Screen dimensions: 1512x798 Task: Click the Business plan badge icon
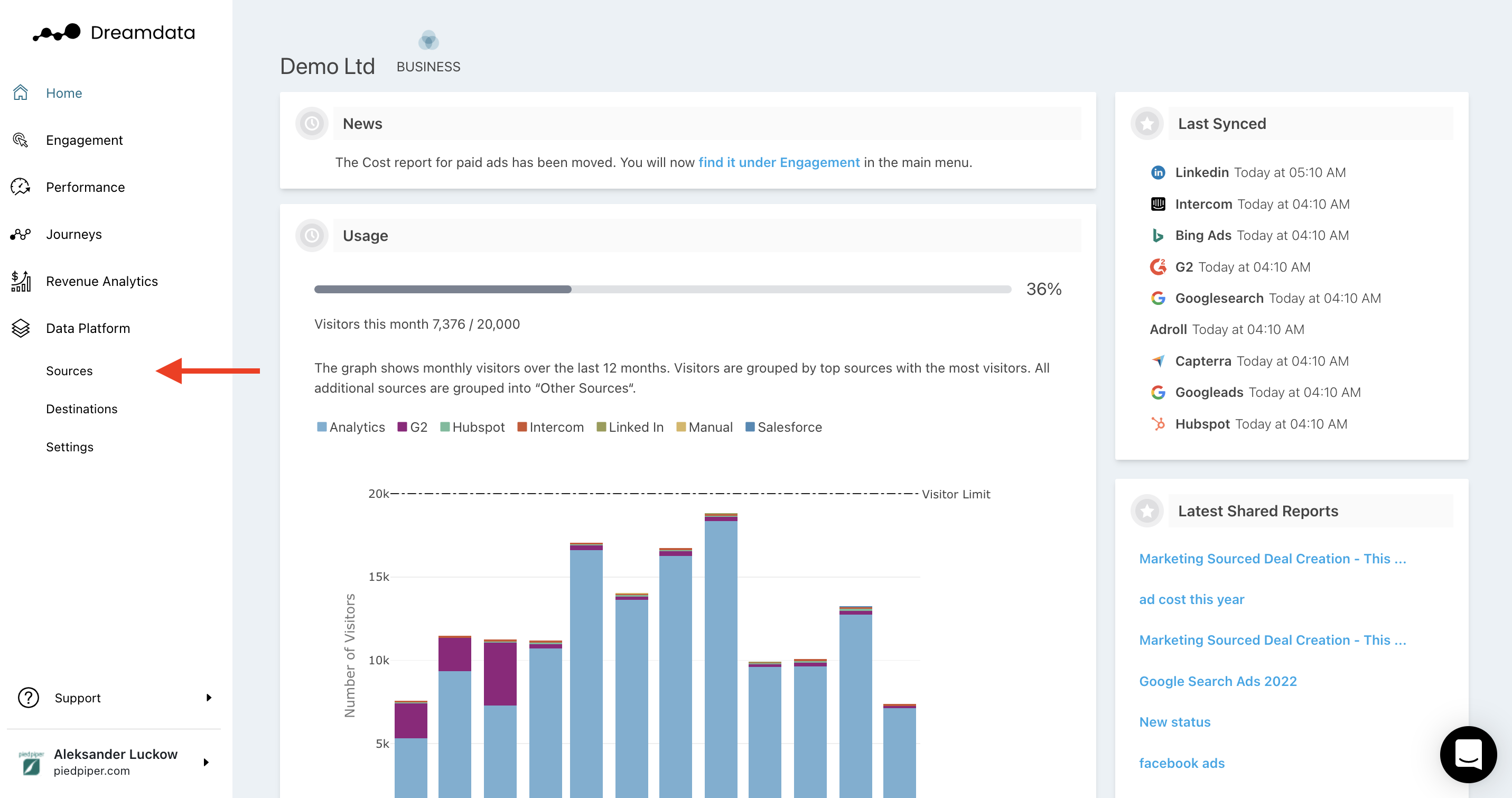coord(428,41)
